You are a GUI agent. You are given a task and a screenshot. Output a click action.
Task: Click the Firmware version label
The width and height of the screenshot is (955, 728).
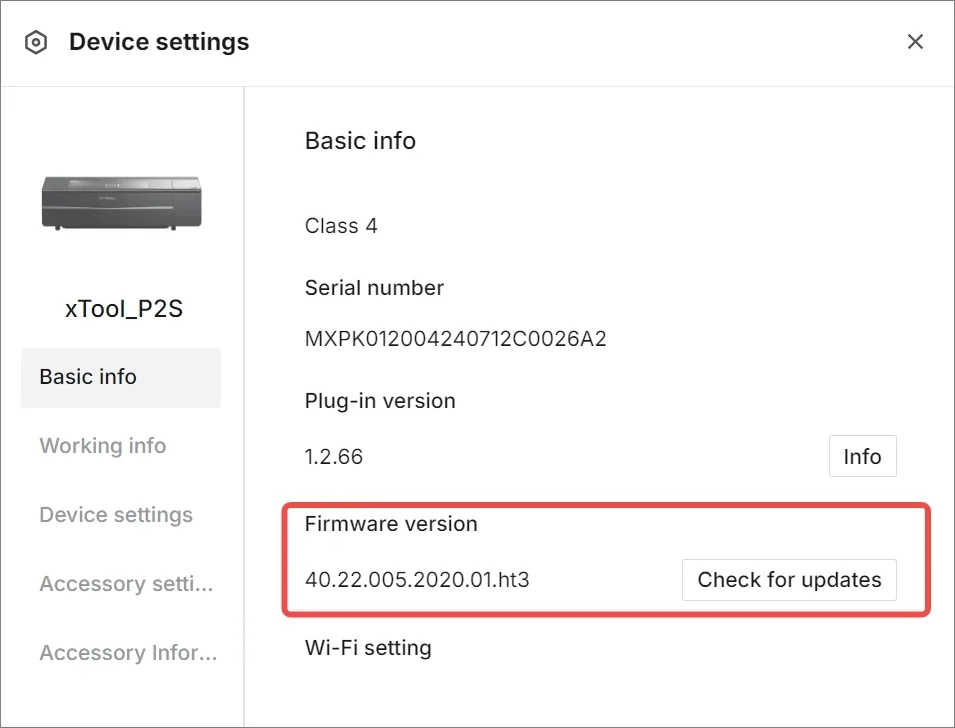coord(391,524)
